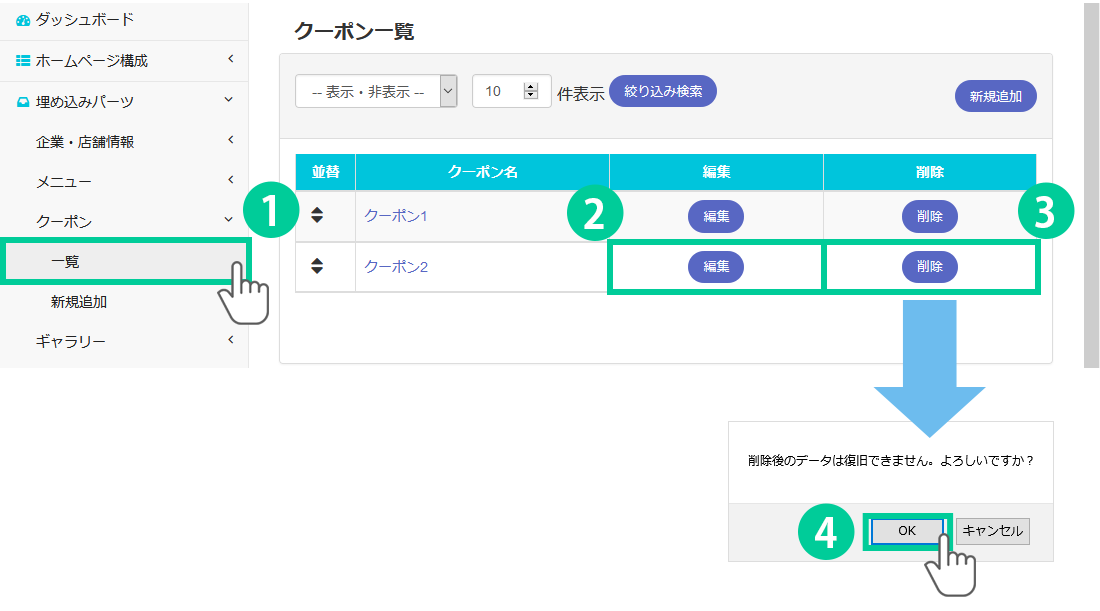This screenshot has width=1100, height=611.
Task: Collapse the クーポン submenu chevron
Action: pyautogui.click(x=230, y=221)
